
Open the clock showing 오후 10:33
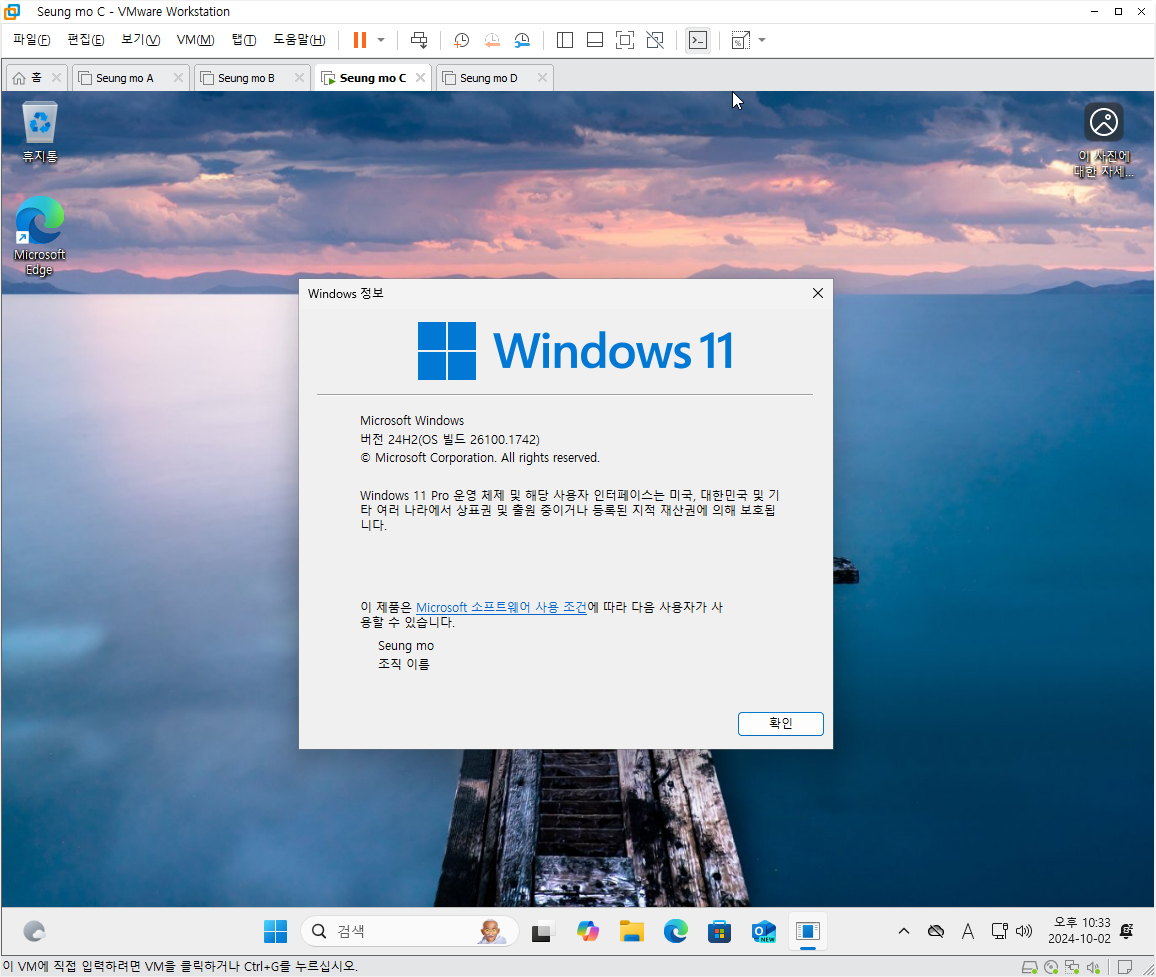(1079, 931)
